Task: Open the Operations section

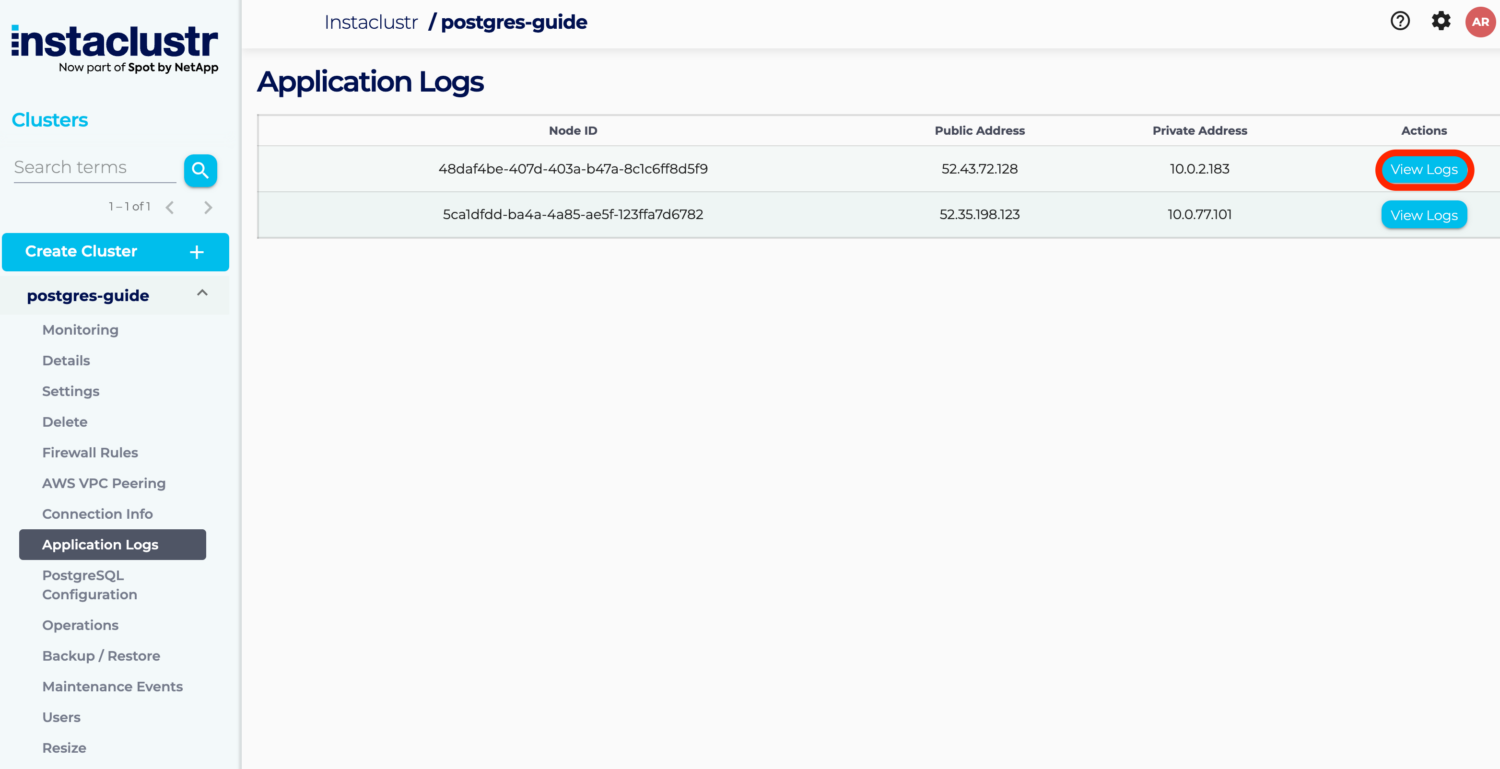Action: tap(80, 625)
